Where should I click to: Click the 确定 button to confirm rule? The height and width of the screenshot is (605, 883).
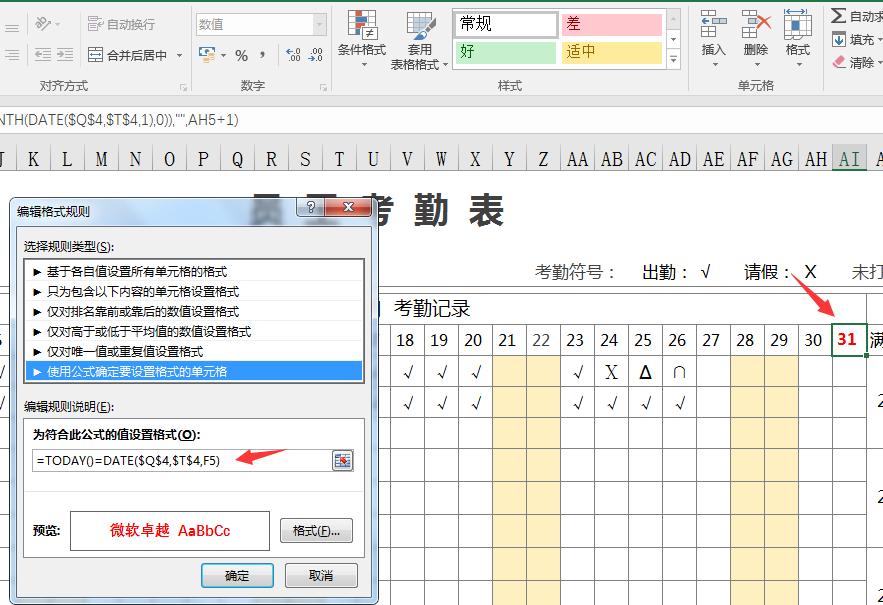(237, 575)
